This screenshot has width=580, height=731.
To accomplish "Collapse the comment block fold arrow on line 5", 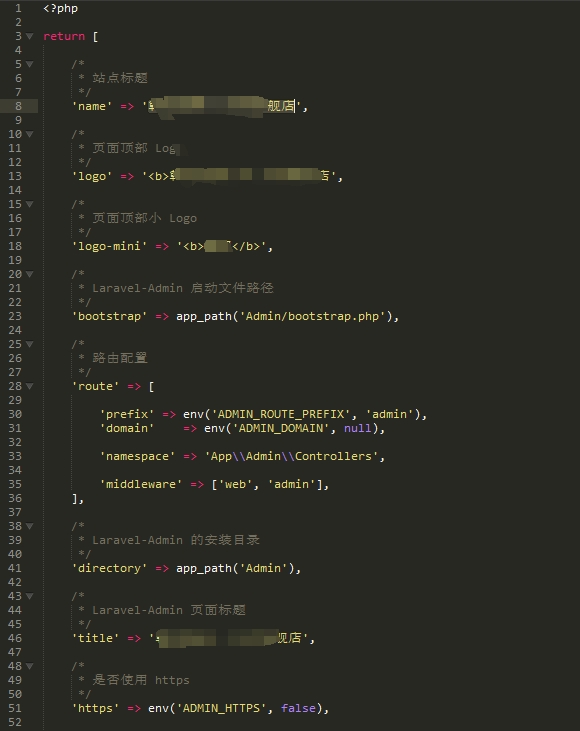I will [x=30, y=64].
